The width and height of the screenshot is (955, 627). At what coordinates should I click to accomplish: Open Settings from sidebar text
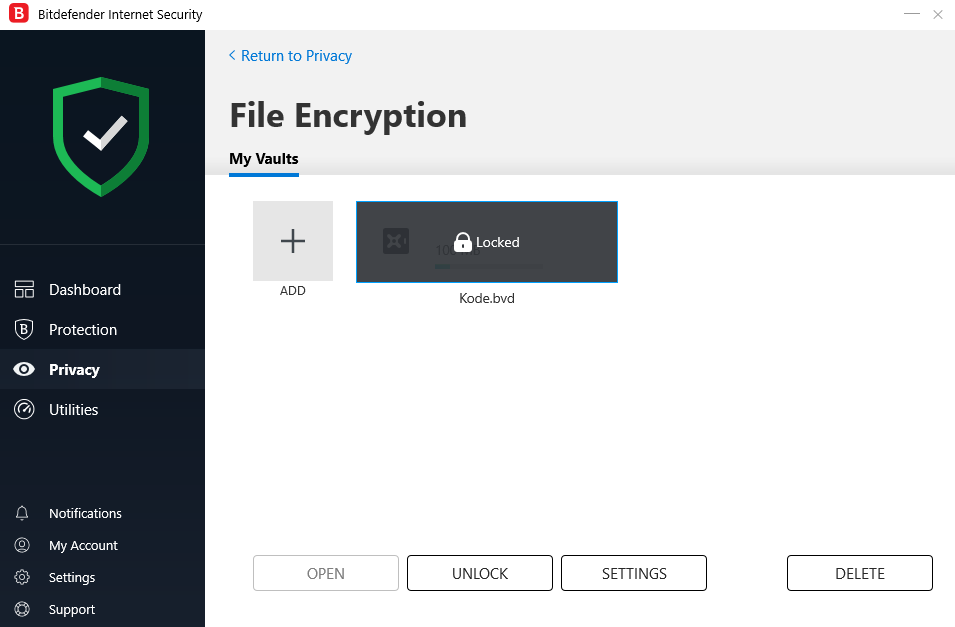coord(72,577)
